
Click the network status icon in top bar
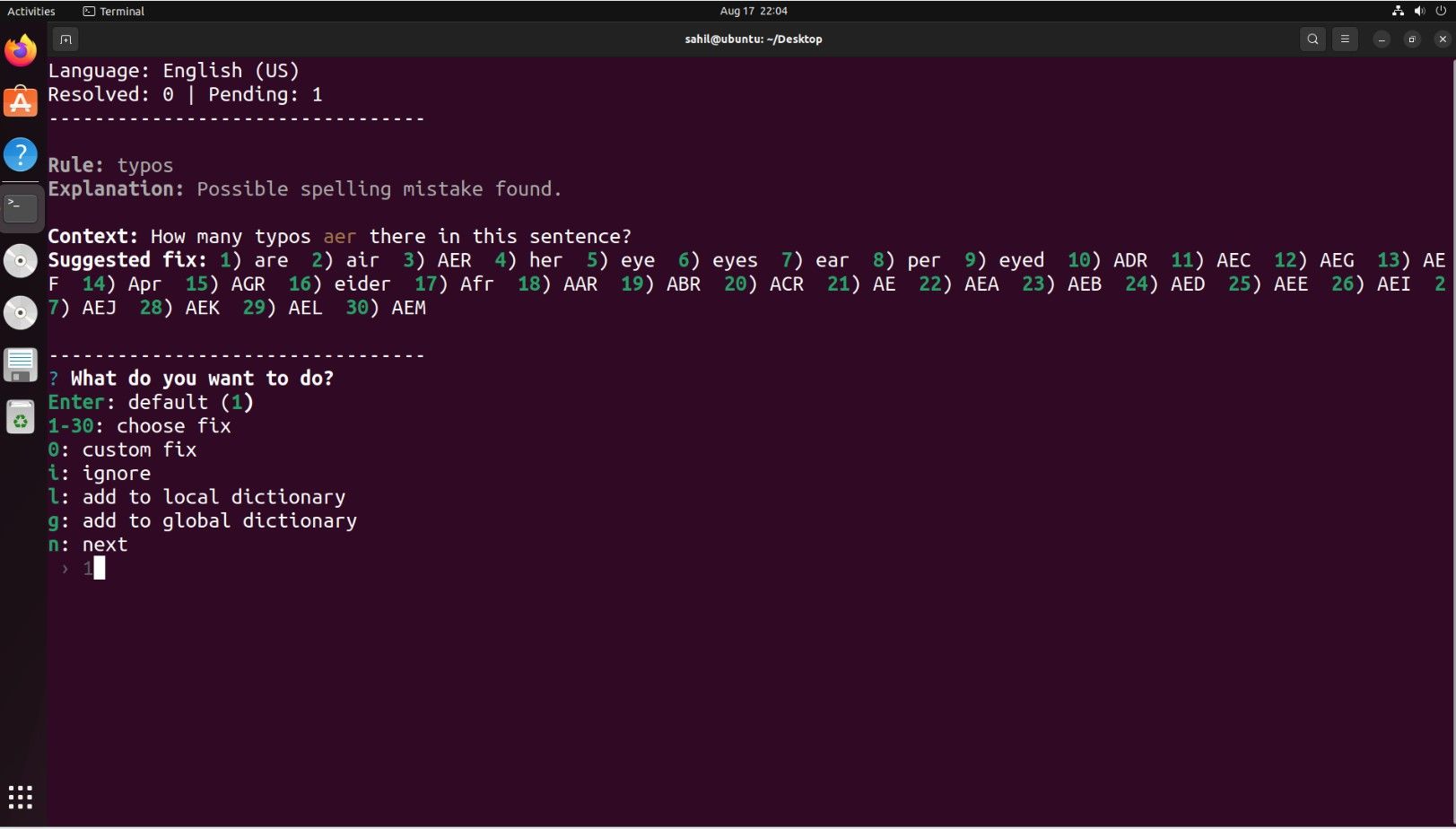1398,11
